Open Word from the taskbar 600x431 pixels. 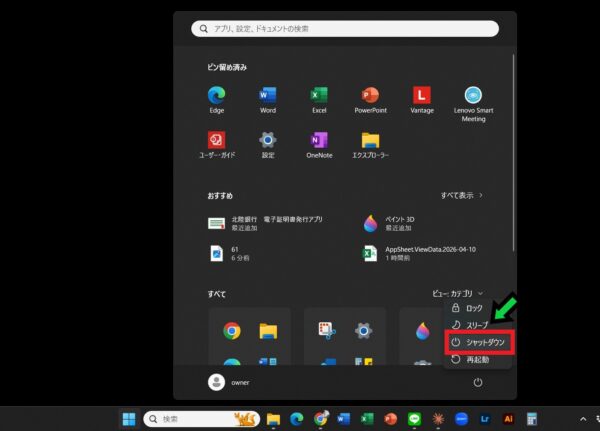(x=344, y=419)
